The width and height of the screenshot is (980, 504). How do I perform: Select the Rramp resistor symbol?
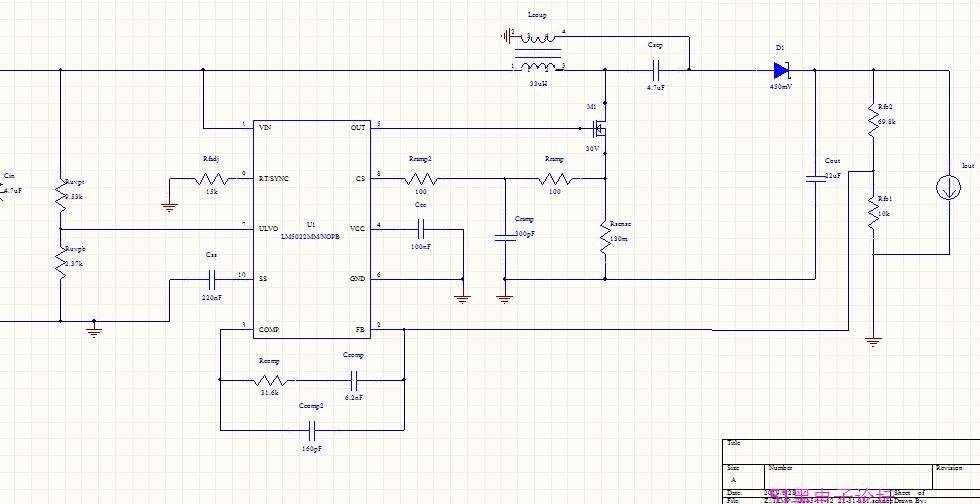coord(555,179)
